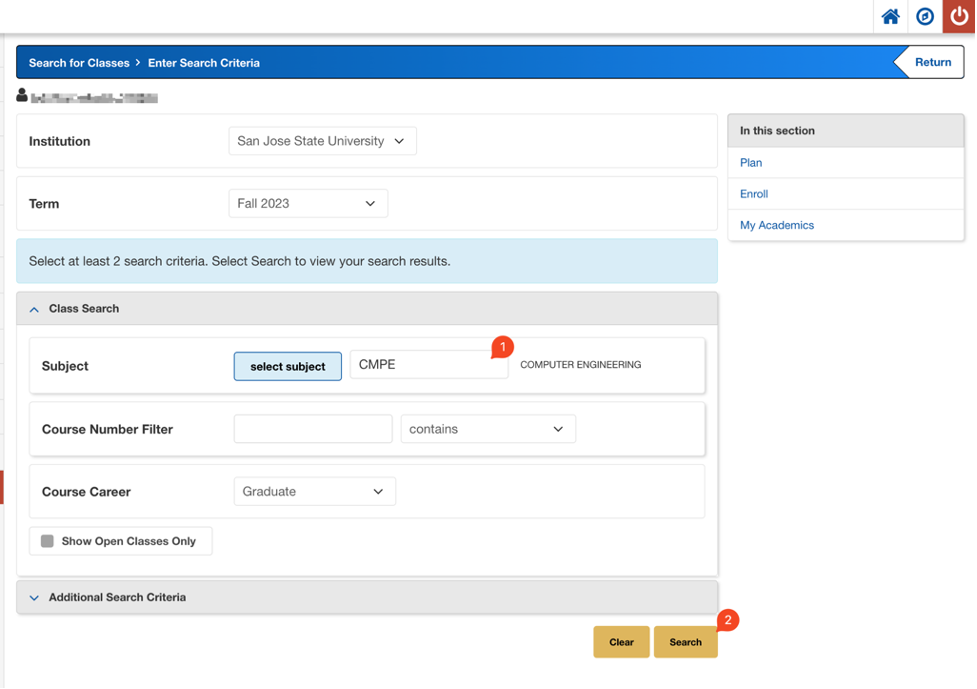This screenshot has height=689, width=977.
Task: Open Plan in the section menu
Action: coord(751,163)
